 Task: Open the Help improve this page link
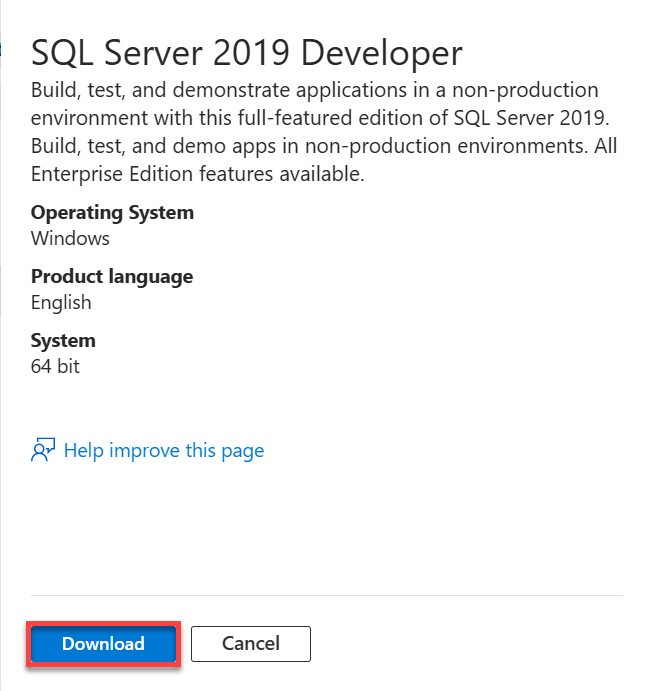coord(164,450)
